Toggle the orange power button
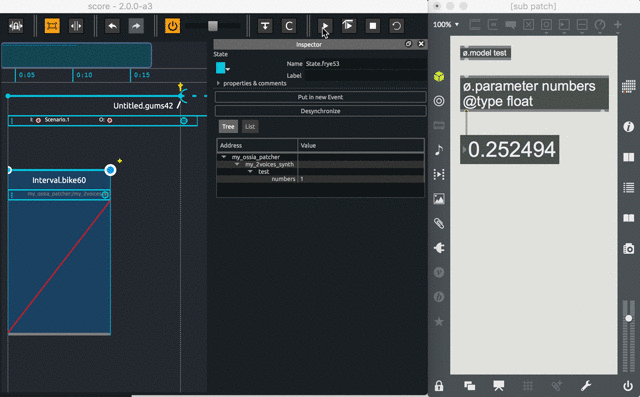640x397 pixels. 172,26
